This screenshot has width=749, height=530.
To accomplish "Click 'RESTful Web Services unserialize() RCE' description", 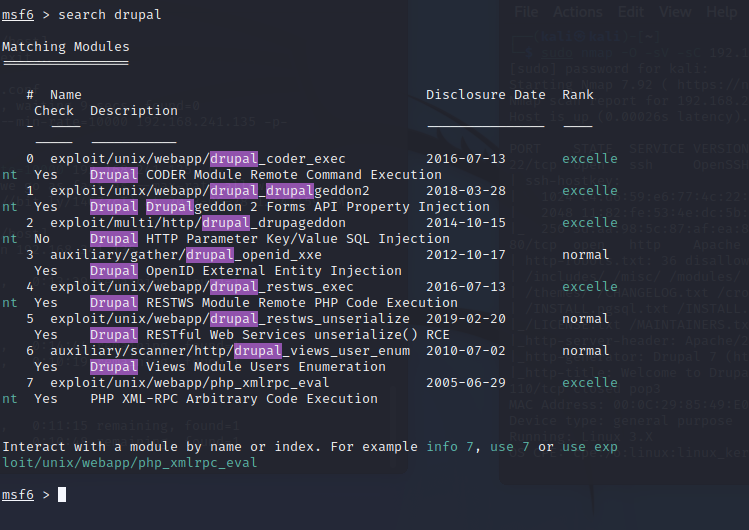I will coord(298,335).
